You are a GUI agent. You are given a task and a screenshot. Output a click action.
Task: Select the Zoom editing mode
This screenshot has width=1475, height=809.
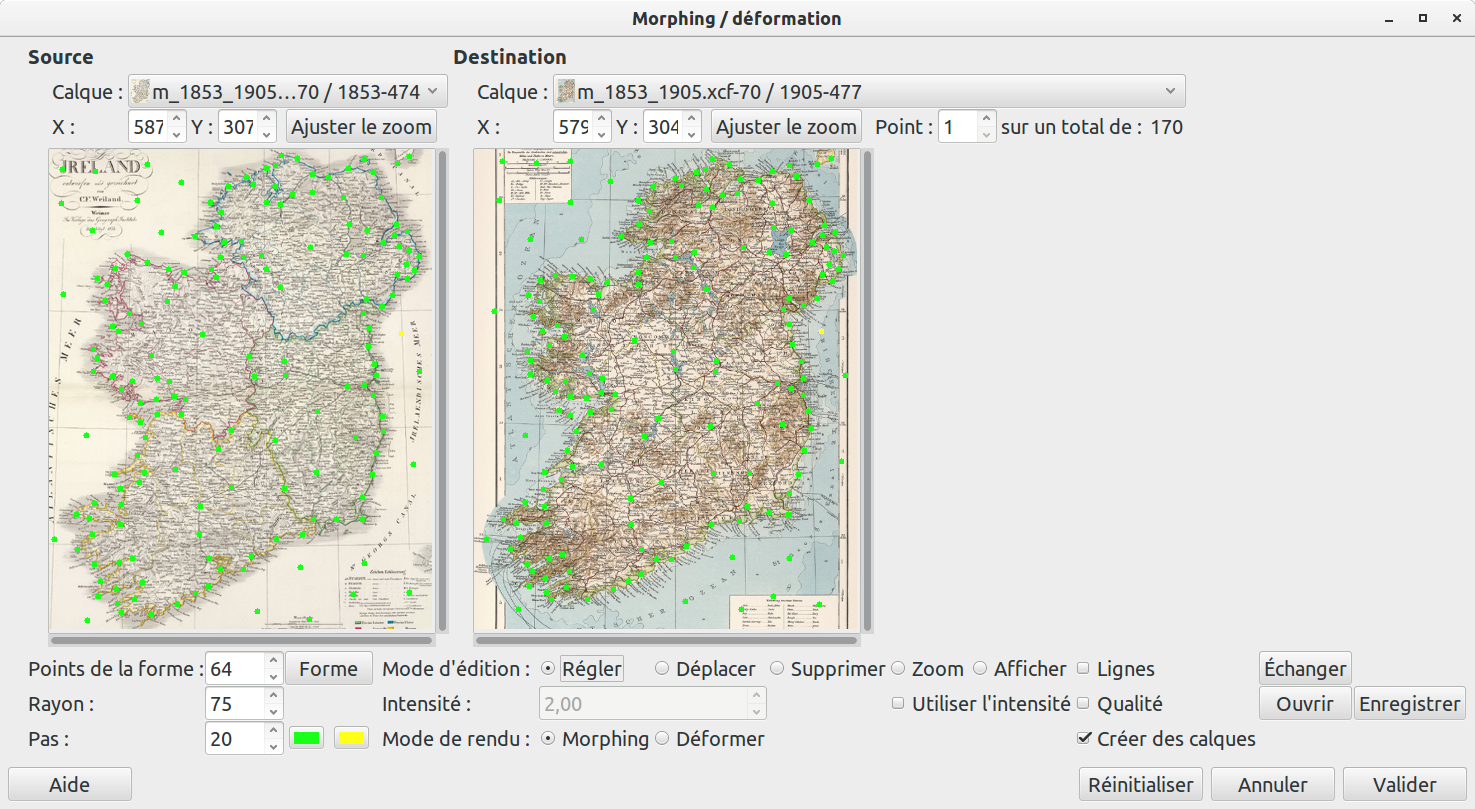coord(927,669)
